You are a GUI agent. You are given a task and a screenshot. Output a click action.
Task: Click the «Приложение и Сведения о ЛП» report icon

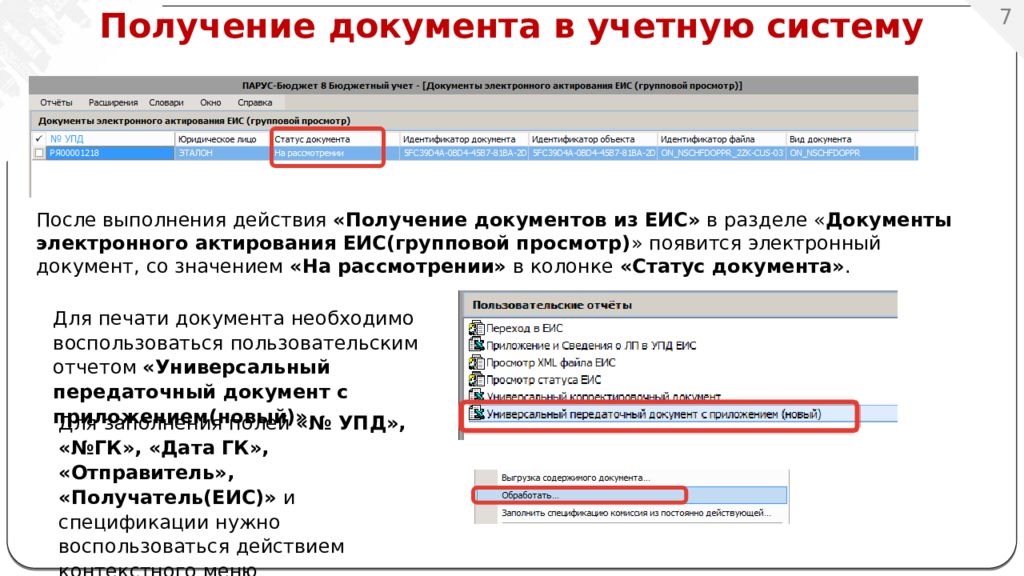[477, 345]
